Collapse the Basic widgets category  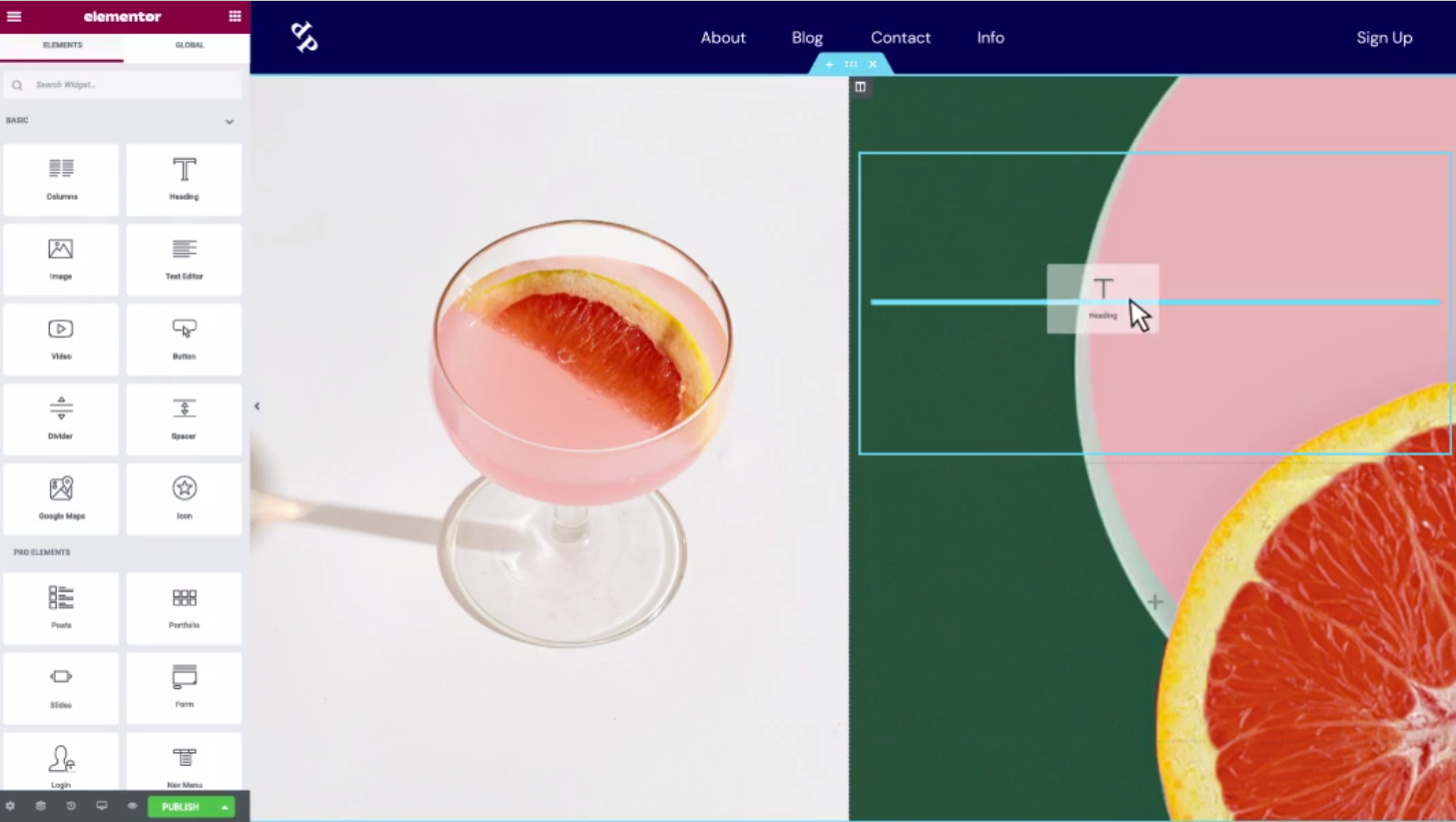tap(229, 121)
